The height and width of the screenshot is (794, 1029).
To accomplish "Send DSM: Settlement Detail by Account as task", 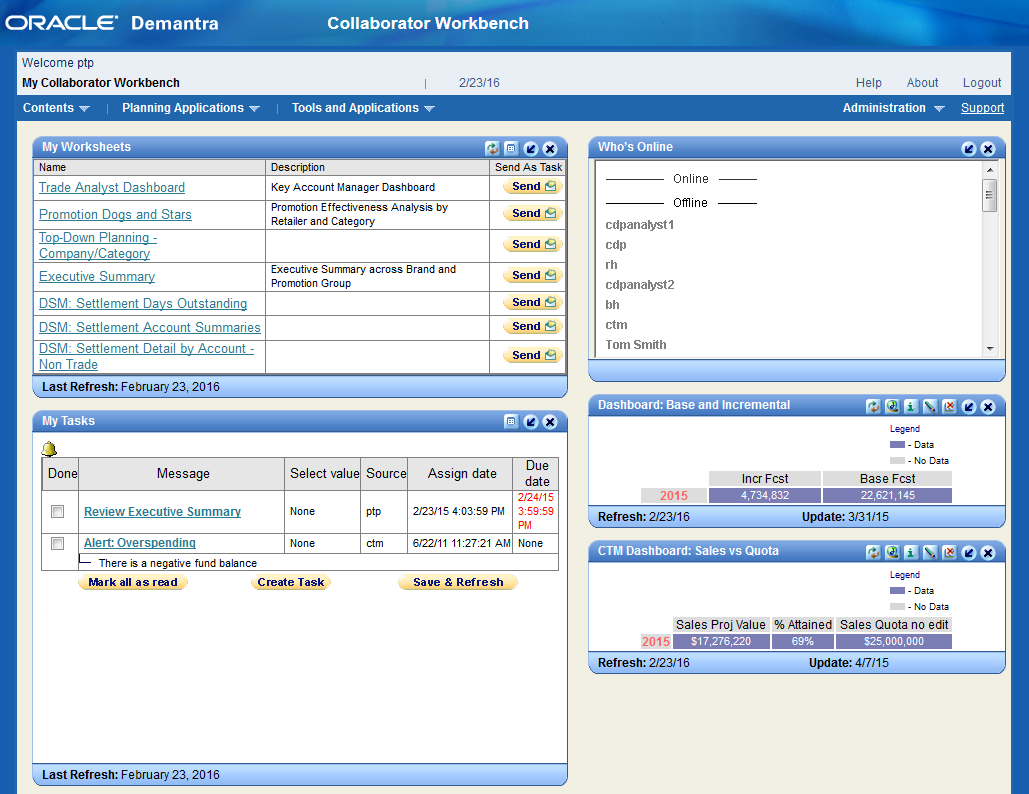I will pos(534,355).
